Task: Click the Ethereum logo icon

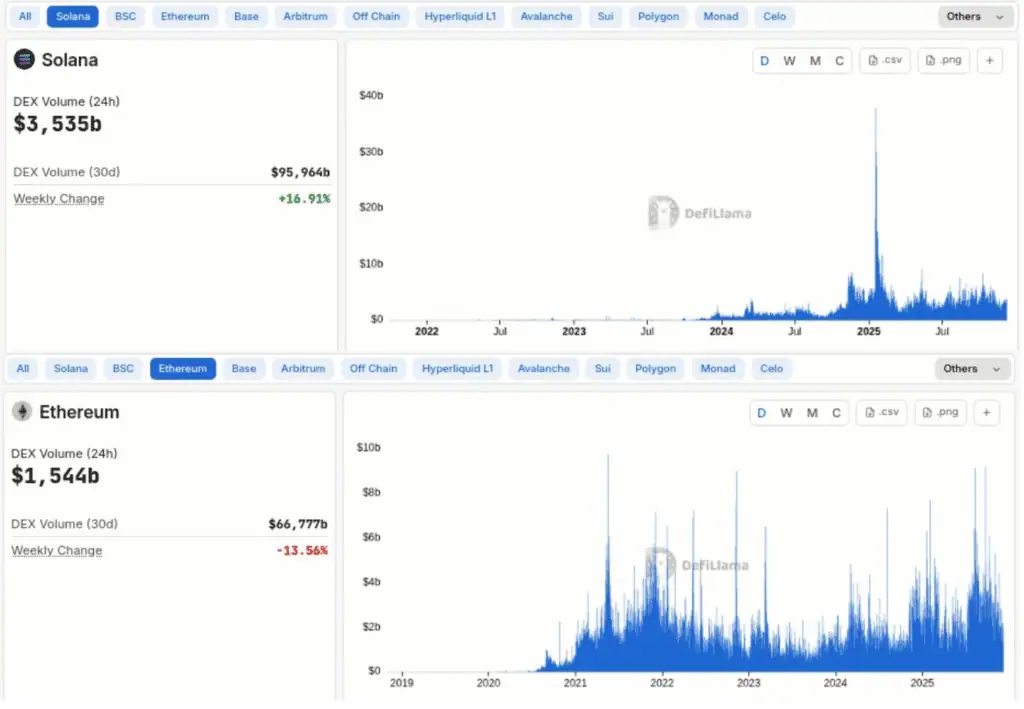Action: tap(22, 412)
